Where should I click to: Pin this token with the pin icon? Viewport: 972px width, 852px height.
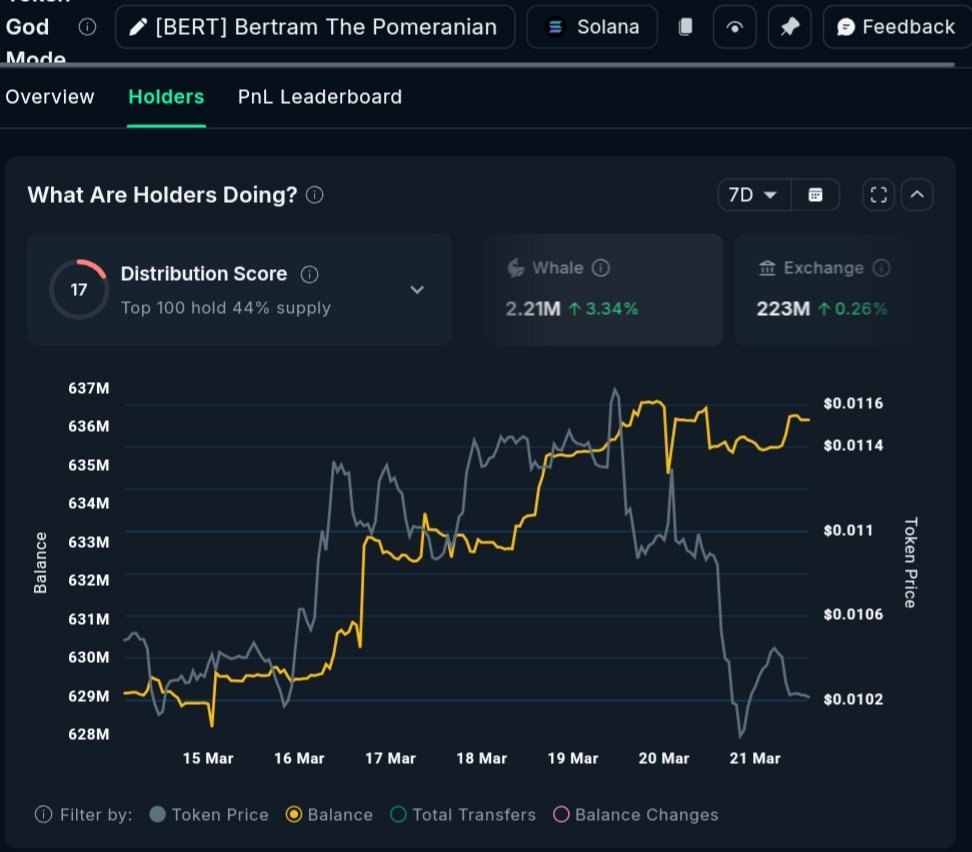pos(790,27)
